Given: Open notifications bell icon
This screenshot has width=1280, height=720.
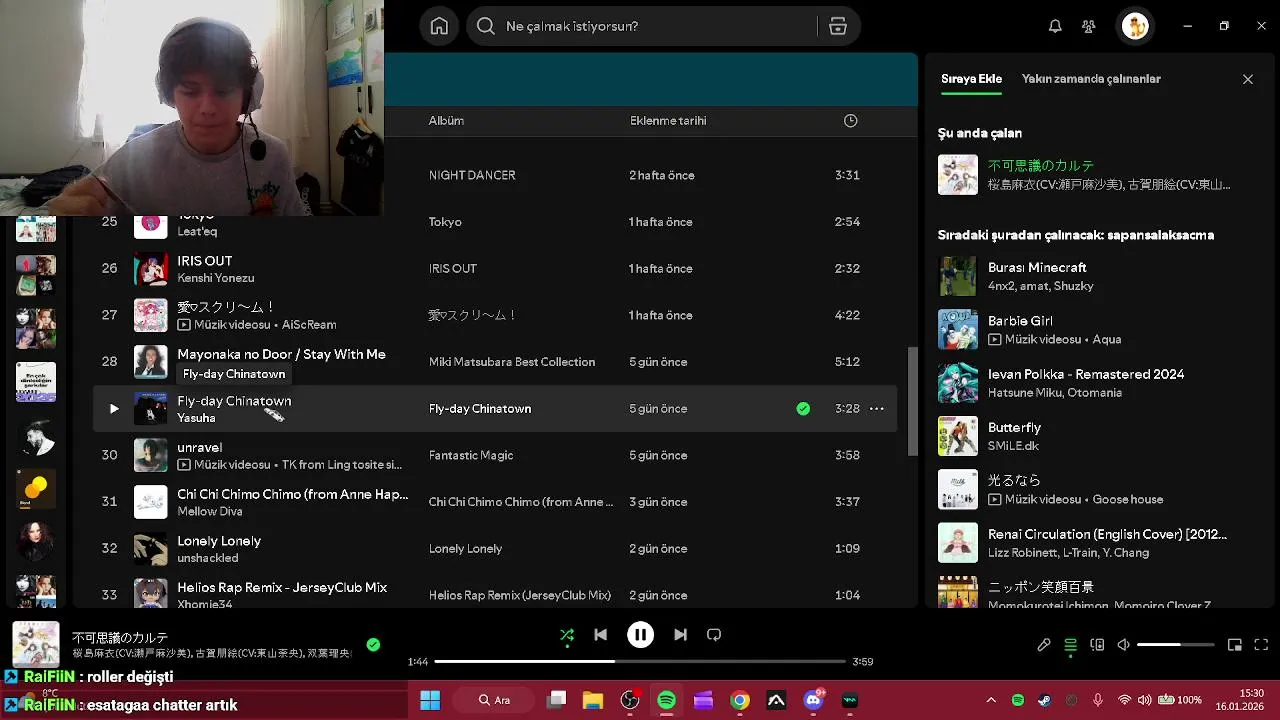Looking at the screenshot, I should coord(1055,26).
